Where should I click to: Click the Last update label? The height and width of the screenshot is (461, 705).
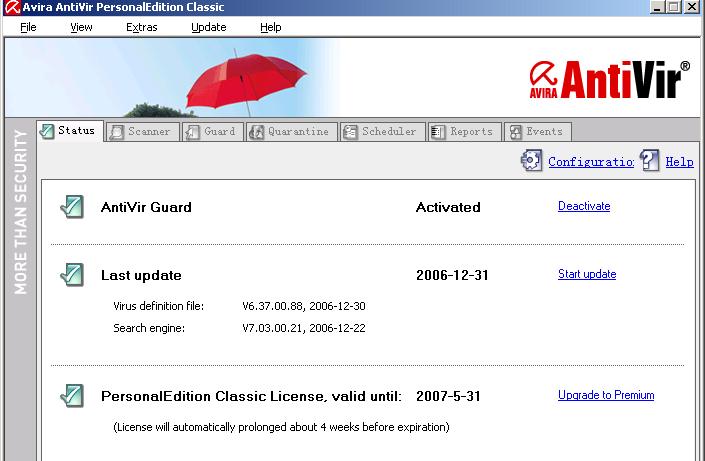(141, 275)
